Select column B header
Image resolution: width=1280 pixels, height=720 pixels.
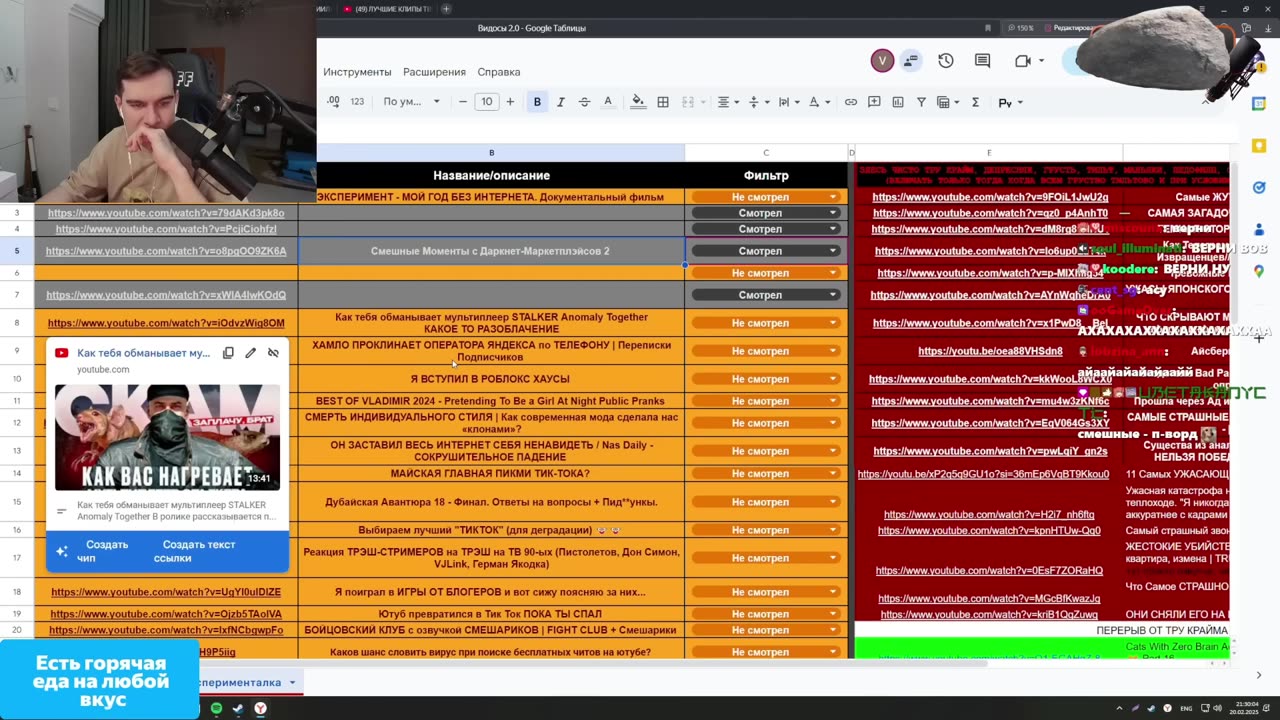(491, 153)
